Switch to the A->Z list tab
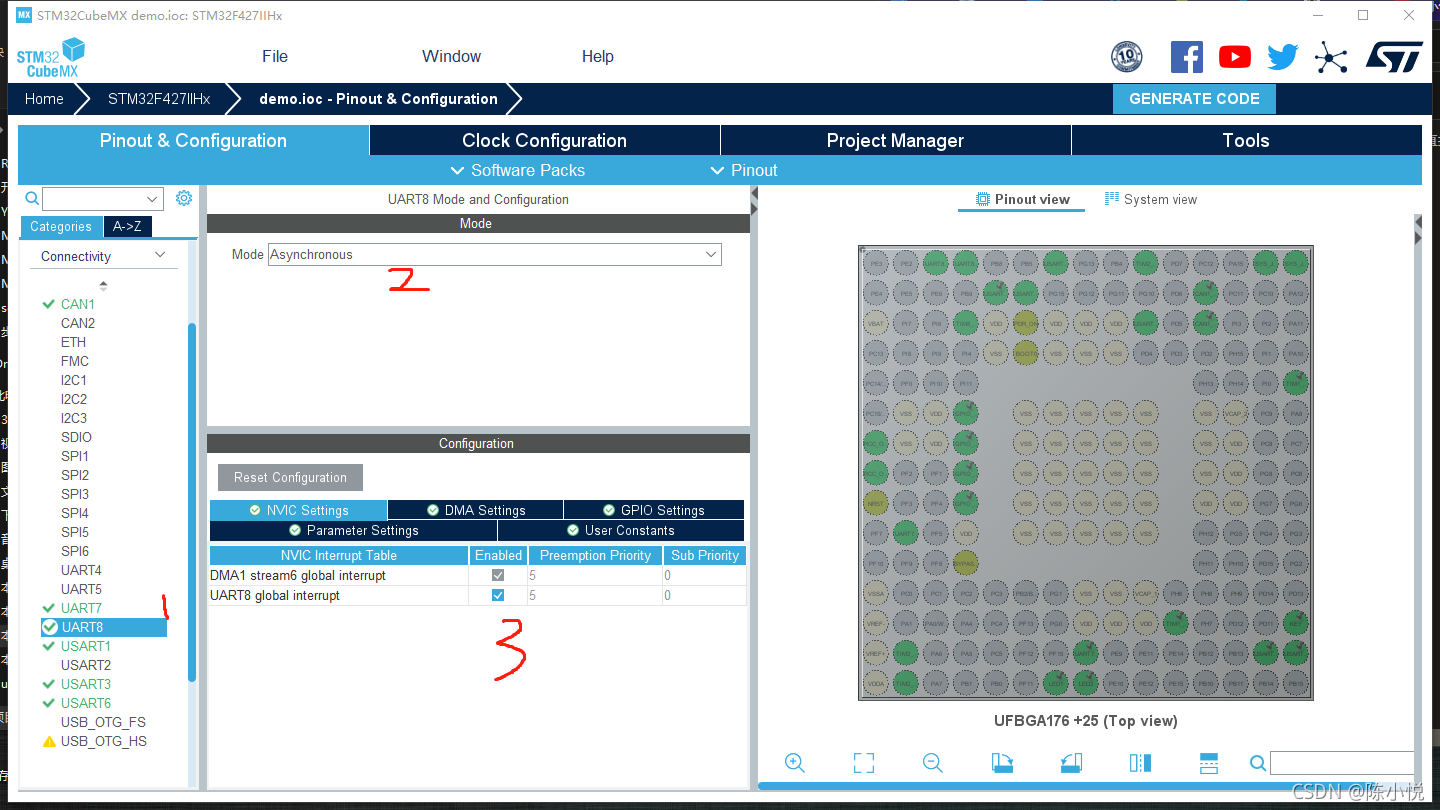Screen dimensions: 1440x810 (127, 226)
